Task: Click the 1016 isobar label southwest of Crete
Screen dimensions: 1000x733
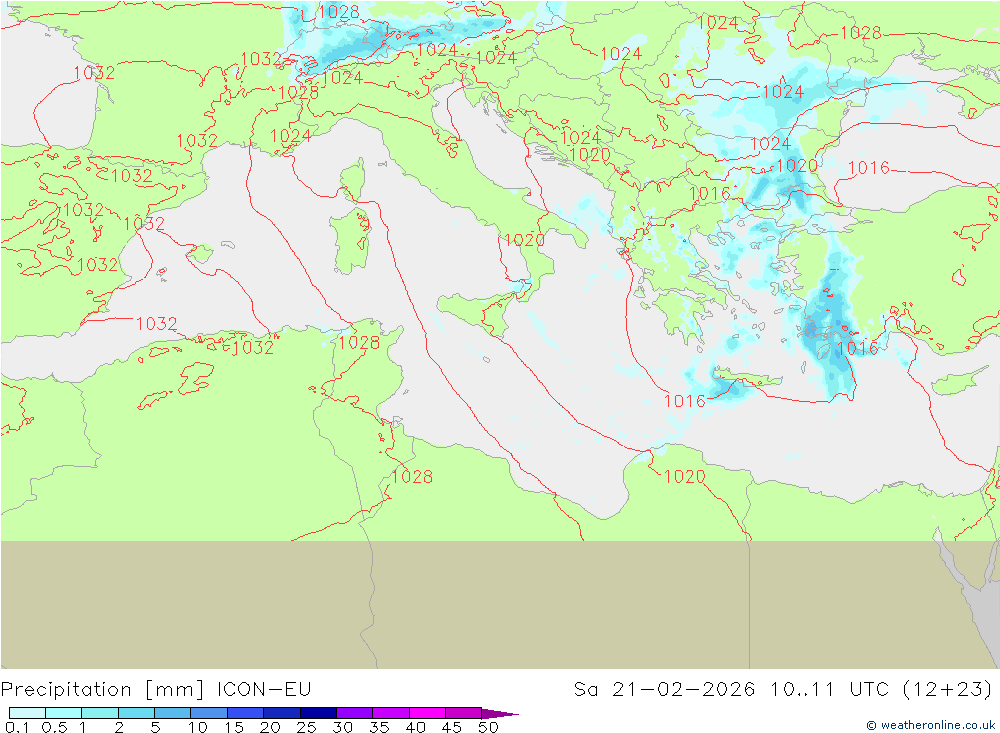Action: [685, 401]
